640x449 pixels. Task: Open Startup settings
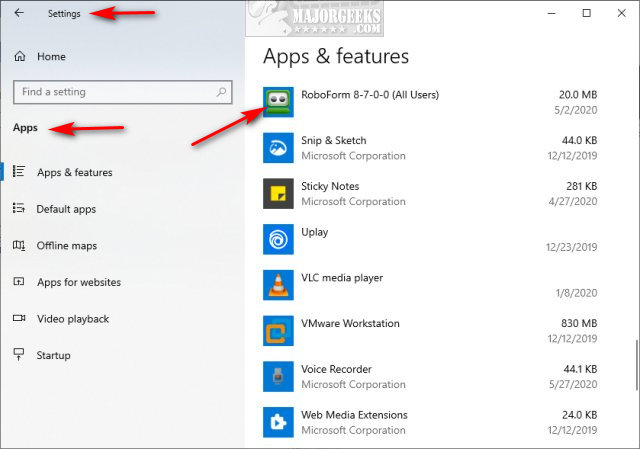(x=53, y=356)
